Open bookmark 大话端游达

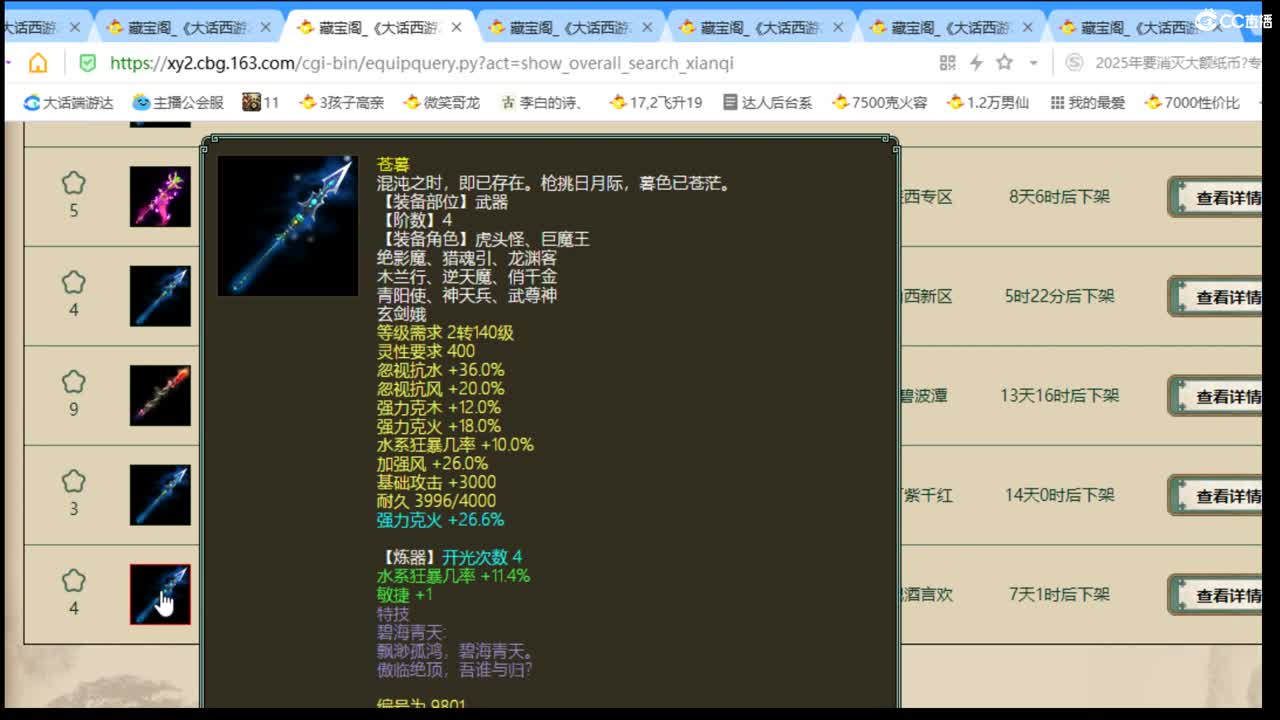click(x=69, y=102)
